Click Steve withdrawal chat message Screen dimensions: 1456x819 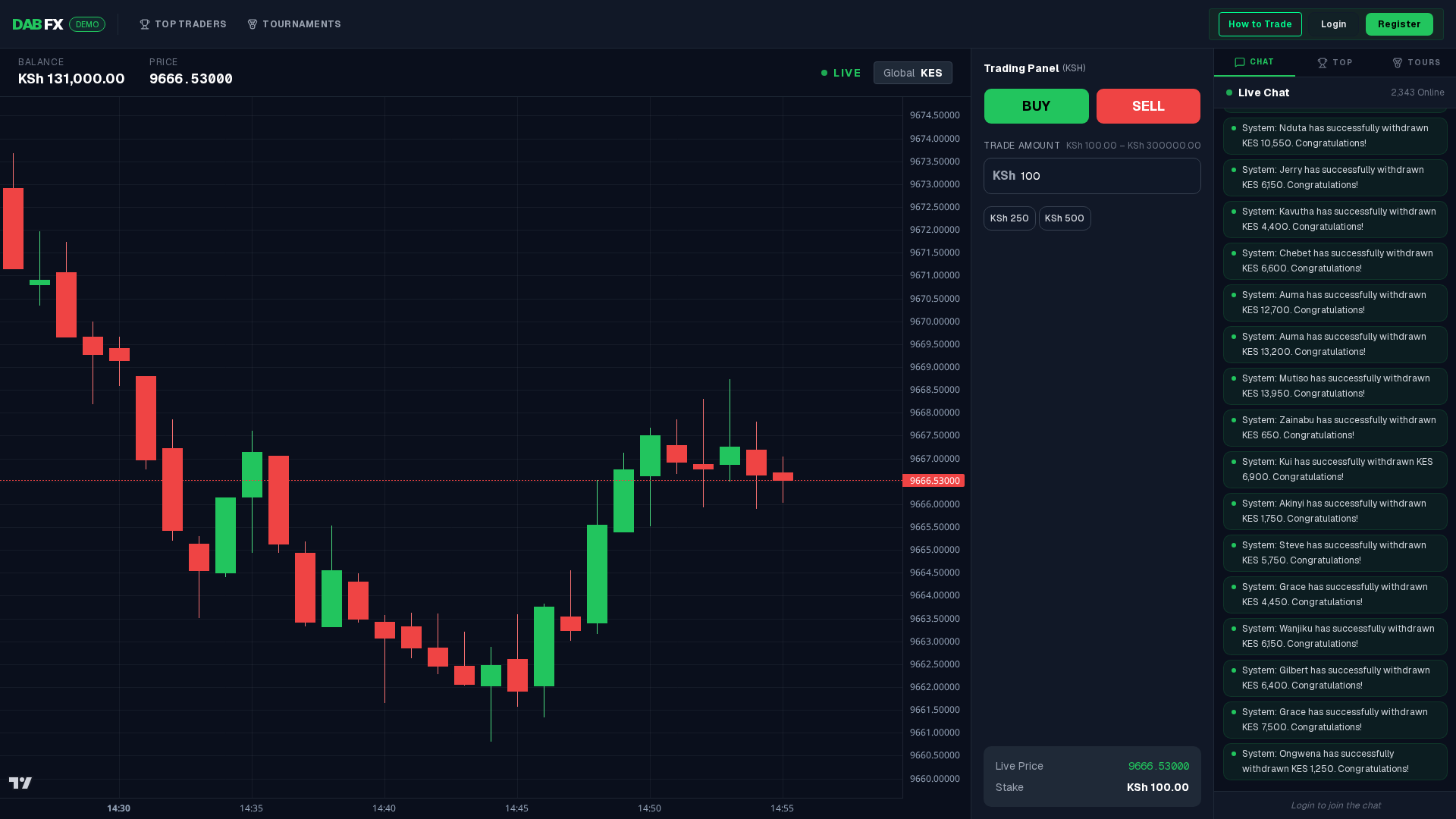(1335, 553)
